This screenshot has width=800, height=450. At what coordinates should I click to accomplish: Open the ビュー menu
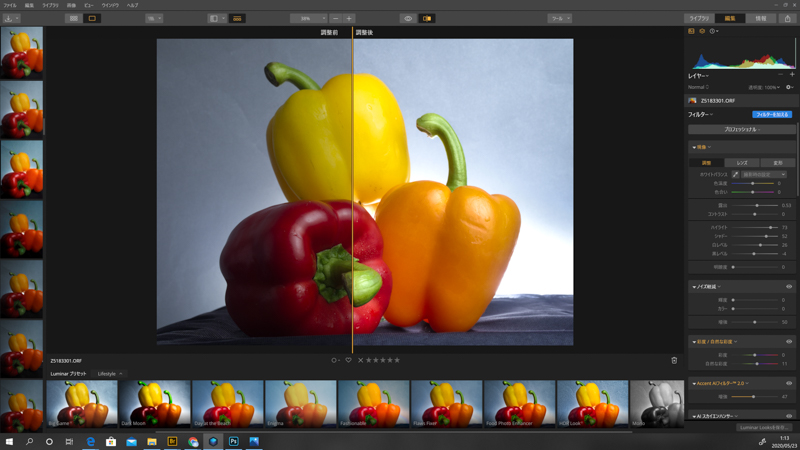(89, 5)
